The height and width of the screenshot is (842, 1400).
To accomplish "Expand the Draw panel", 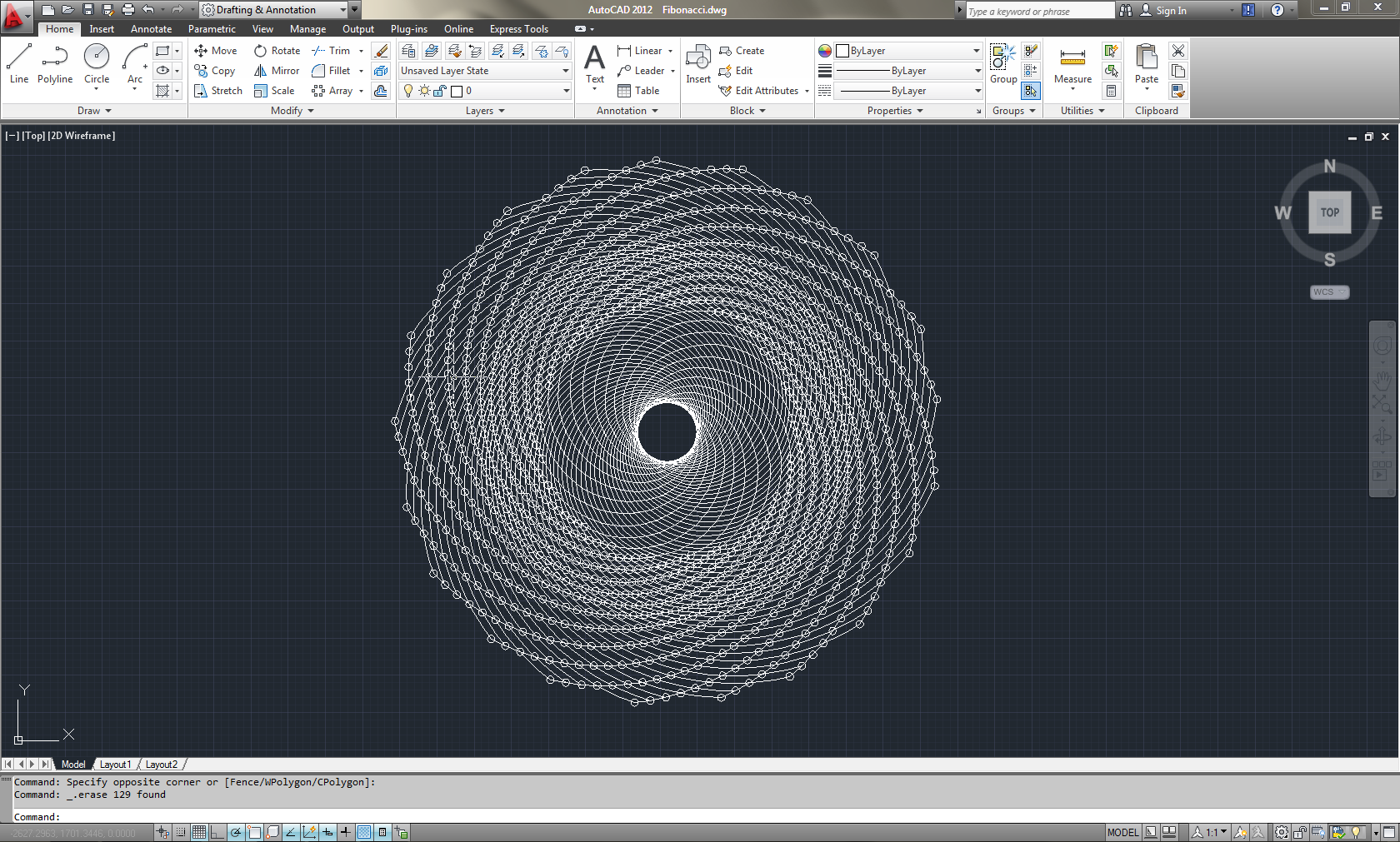I will tap(94, 111).
